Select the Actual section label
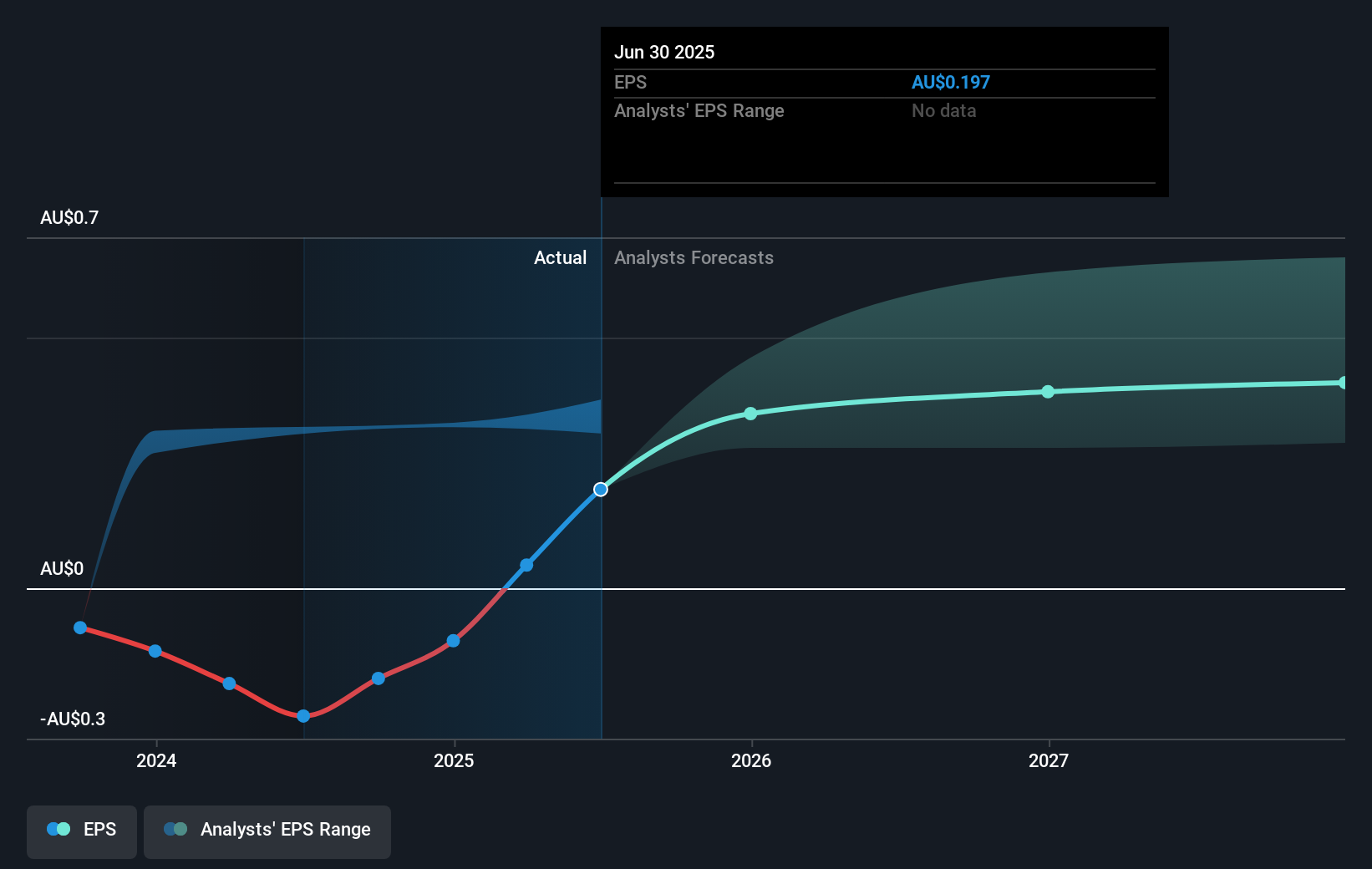Viewport: 1372px width, 869px height. pyautogui.click(x=560, y=258)
